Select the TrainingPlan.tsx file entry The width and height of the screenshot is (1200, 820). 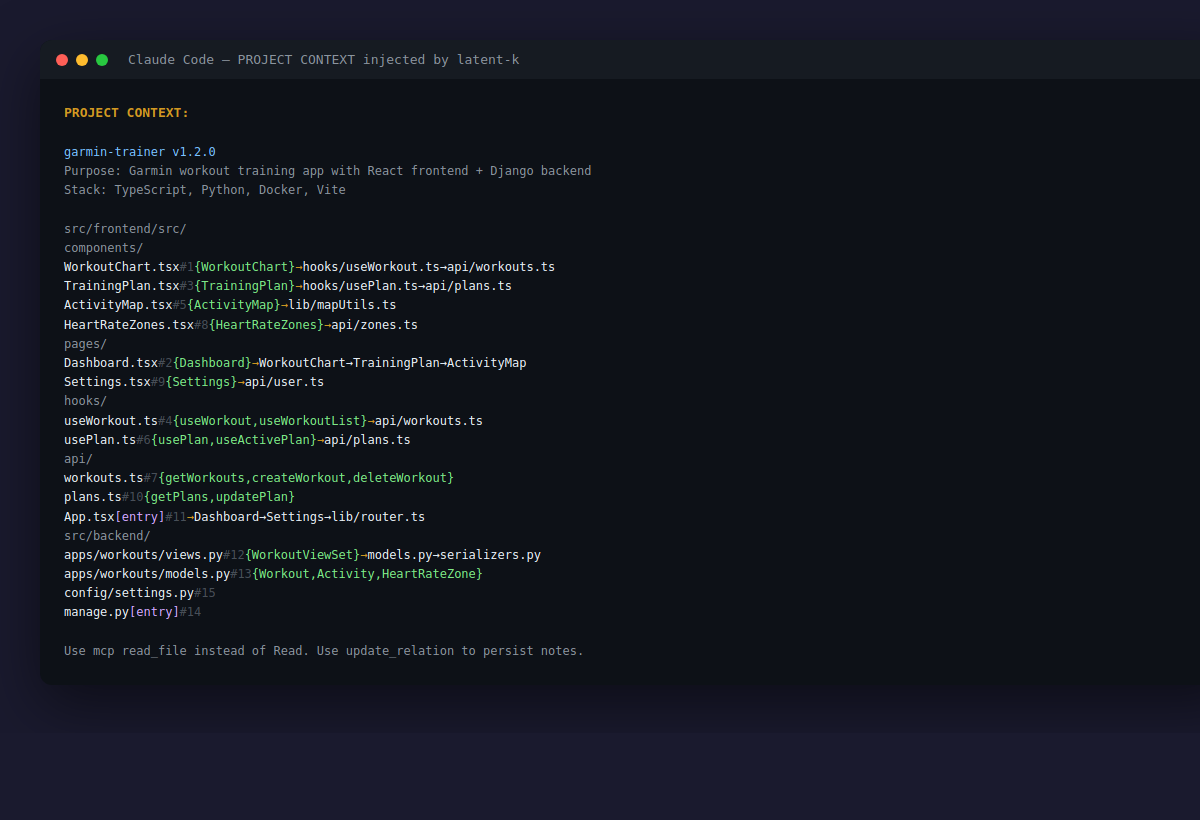[x=117, y=285]
